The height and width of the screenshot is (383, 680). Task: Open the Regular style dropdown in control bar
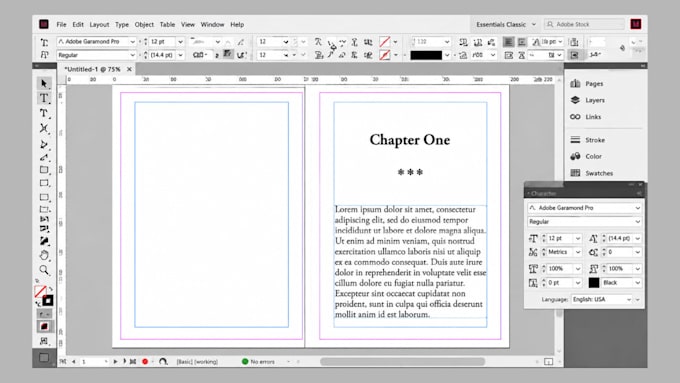tap(132, 55)
